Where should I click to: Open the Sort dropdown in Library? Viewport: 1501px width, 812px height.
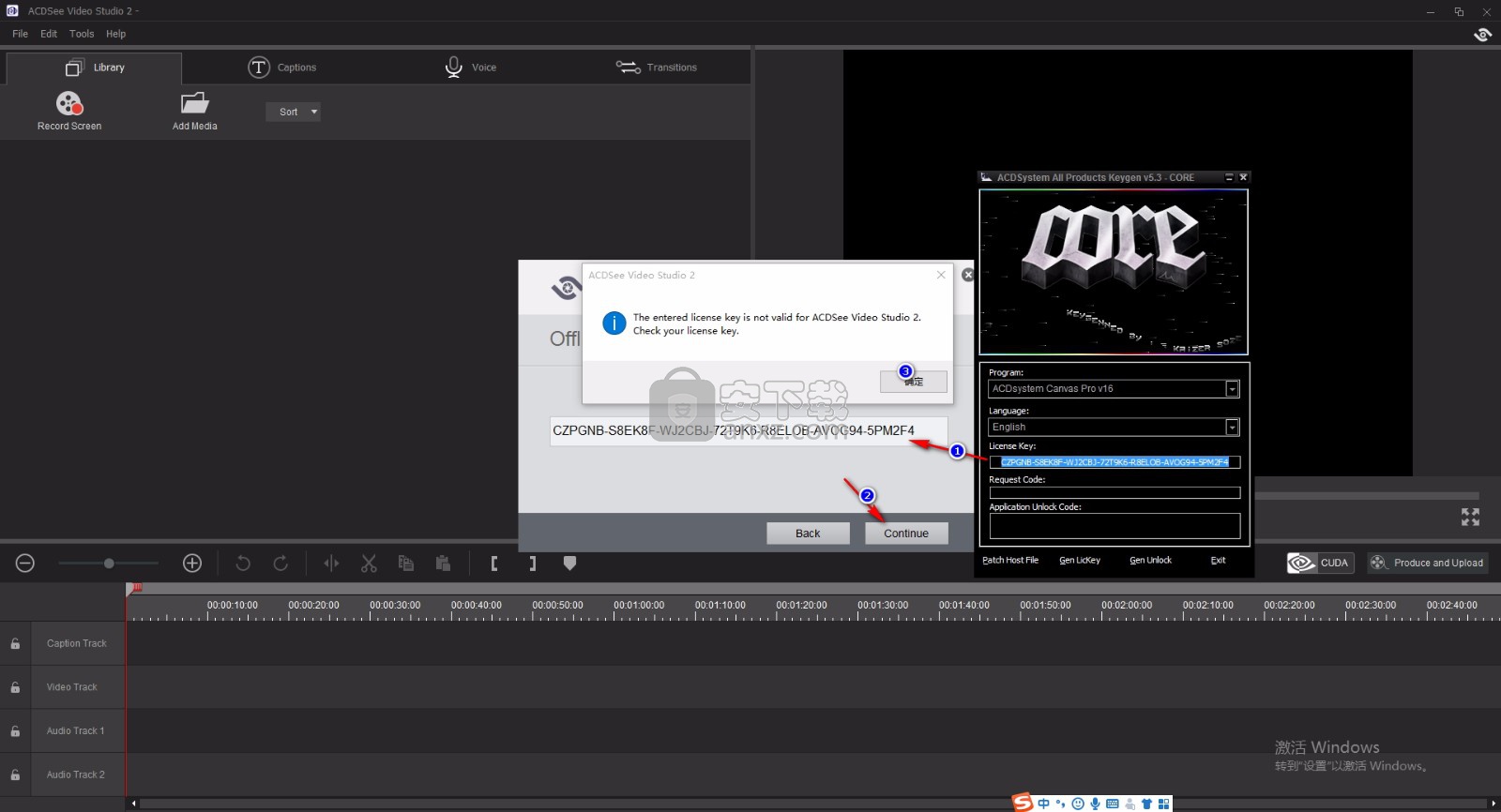coord(293,112)
